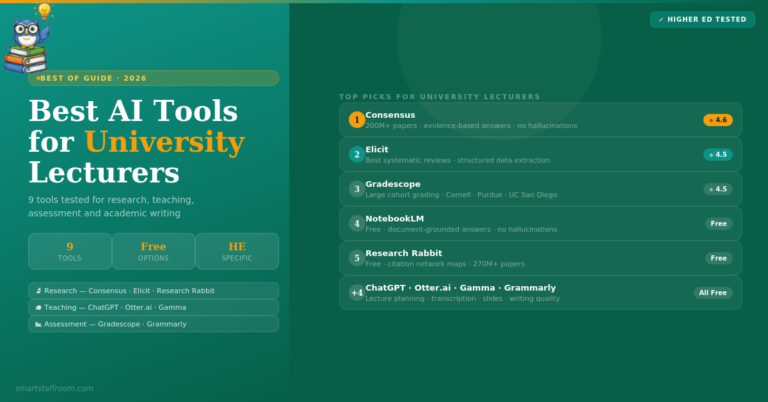The width and height of the screenshot is (768, 402).
Task: Click the Research category icon in the list
Action: coord(38,291)
